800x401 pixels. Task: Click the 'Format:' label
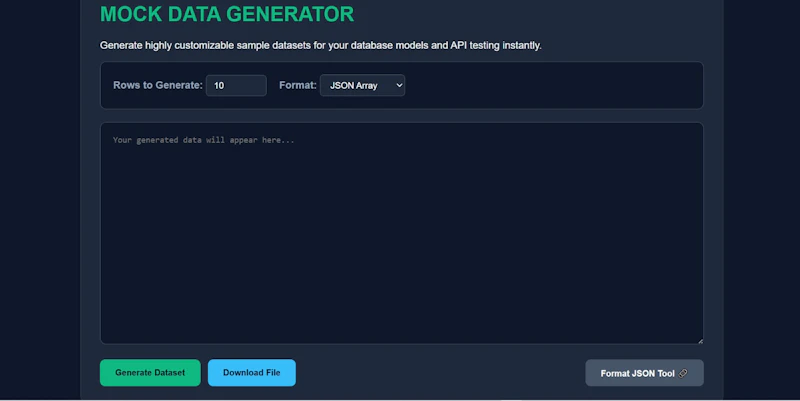tap(297, 85)
